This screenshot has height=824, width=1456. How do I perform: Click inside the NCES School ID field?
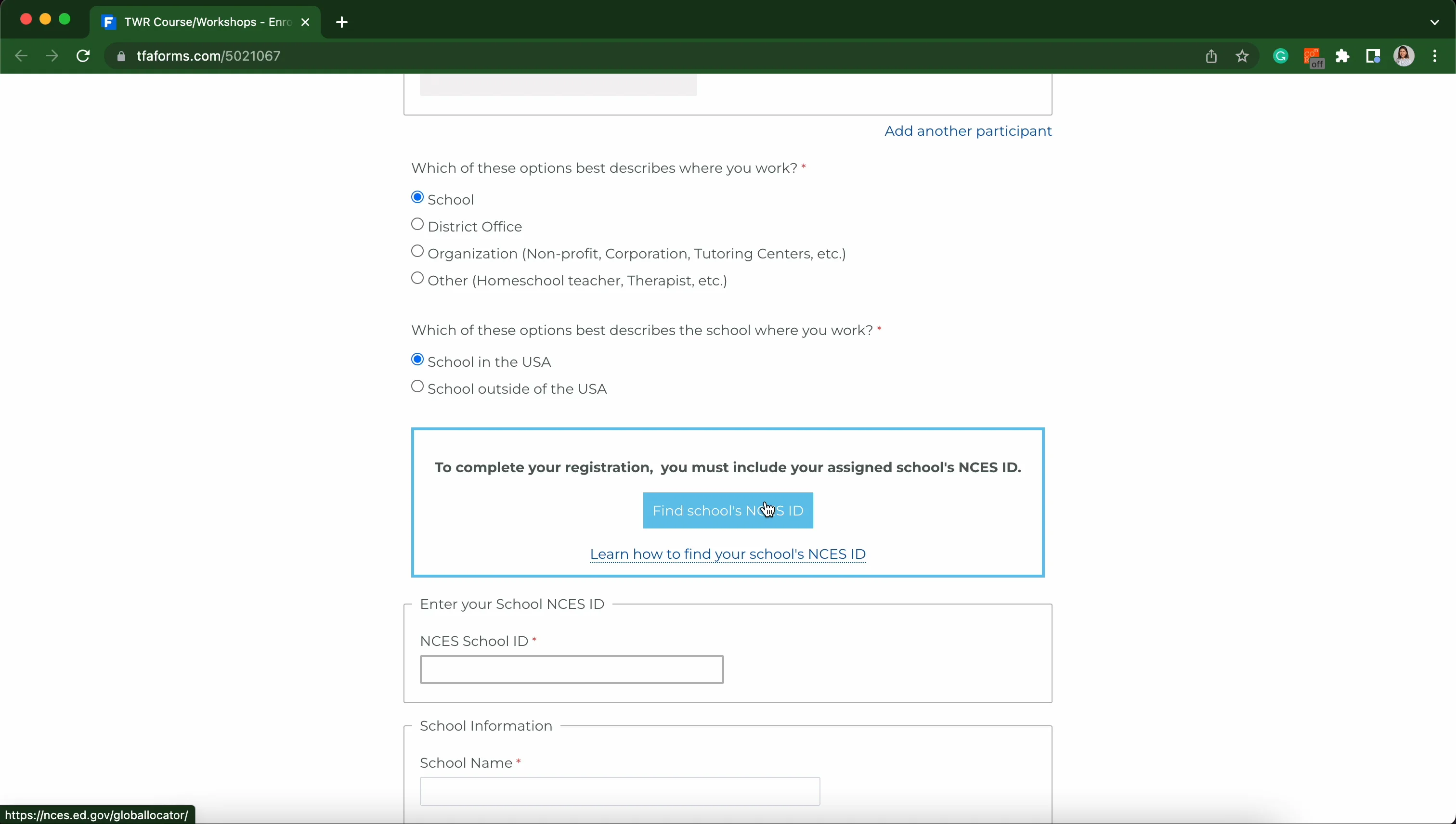571,669
